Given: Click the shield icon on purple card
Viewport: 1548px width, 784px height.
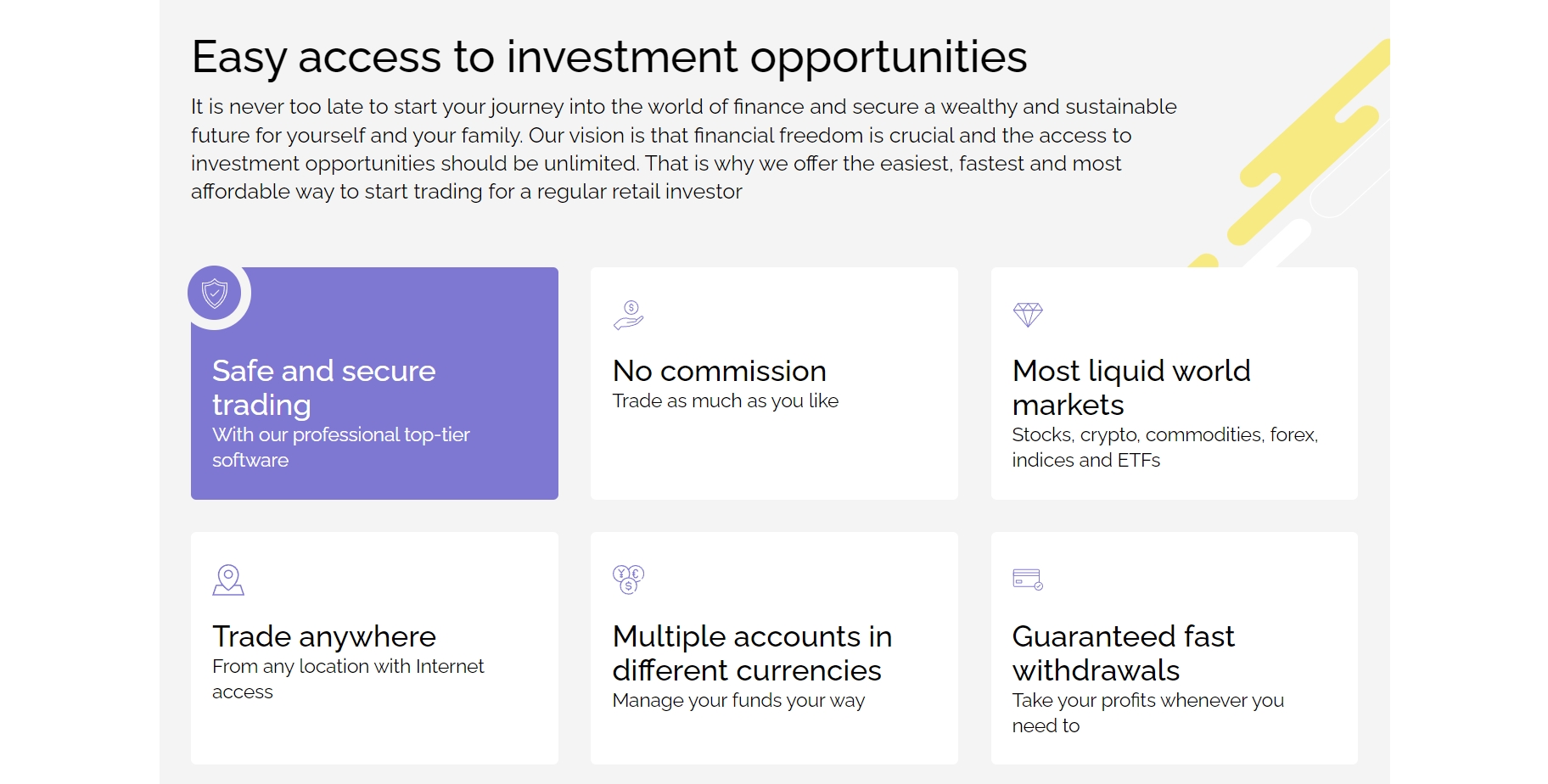Looking at the screenshot, I should pyautogui.click(x=215, y=294).
